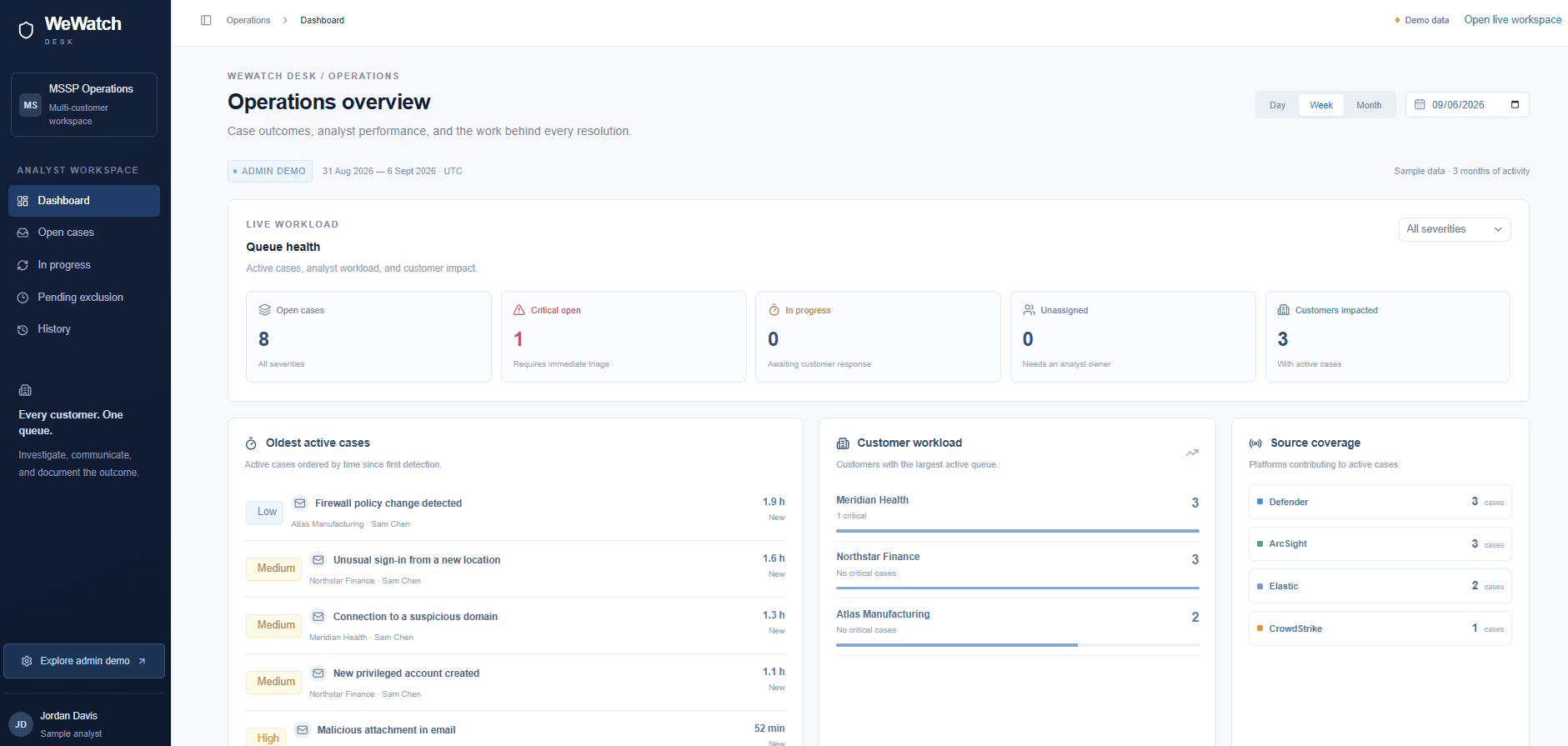The width and height of the screenshot is (1568, 746).
Task: Switch time range to Day
Action: (x=1277, y=105)
